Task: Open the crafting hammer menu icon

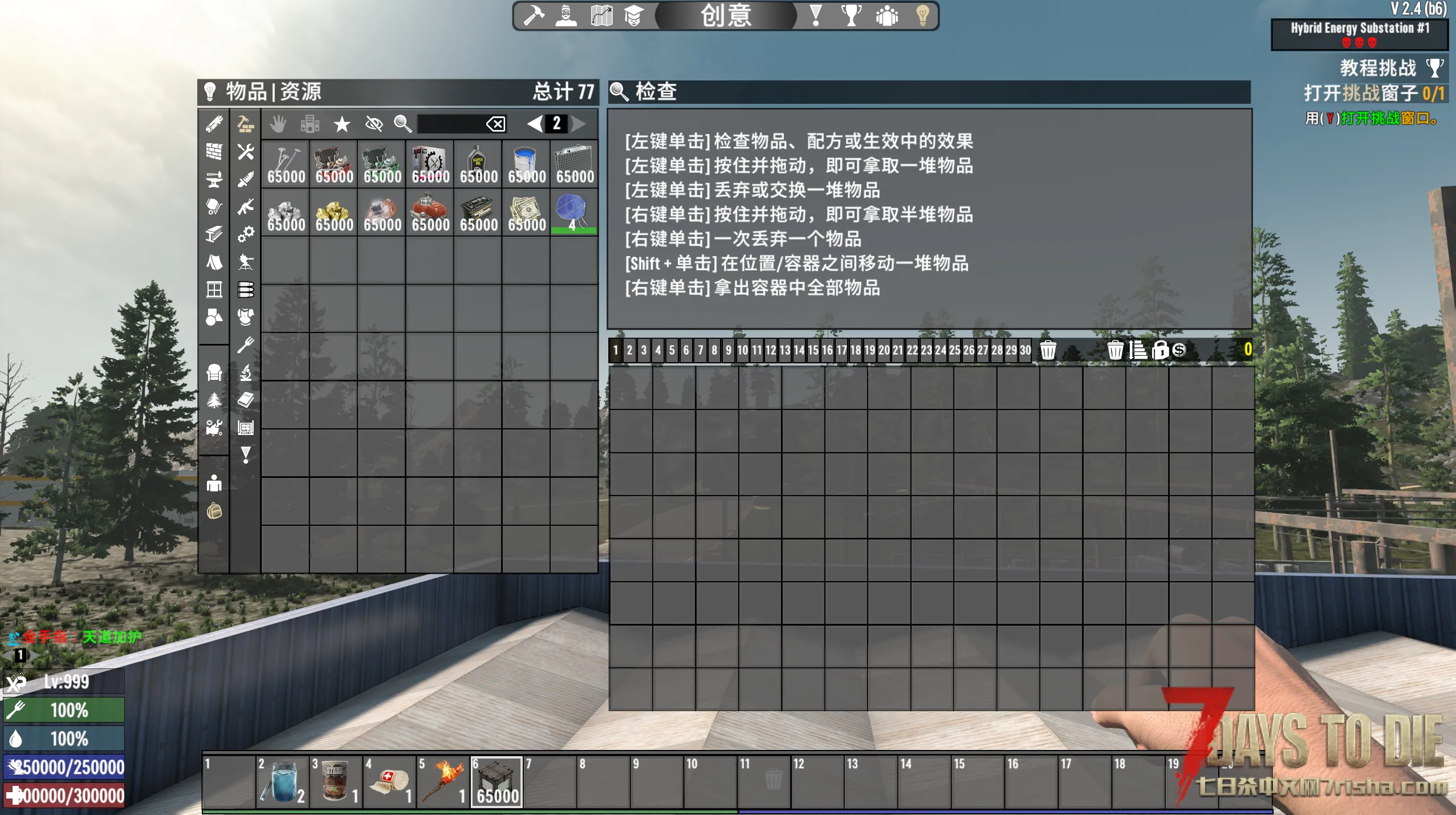Action: 534,16
